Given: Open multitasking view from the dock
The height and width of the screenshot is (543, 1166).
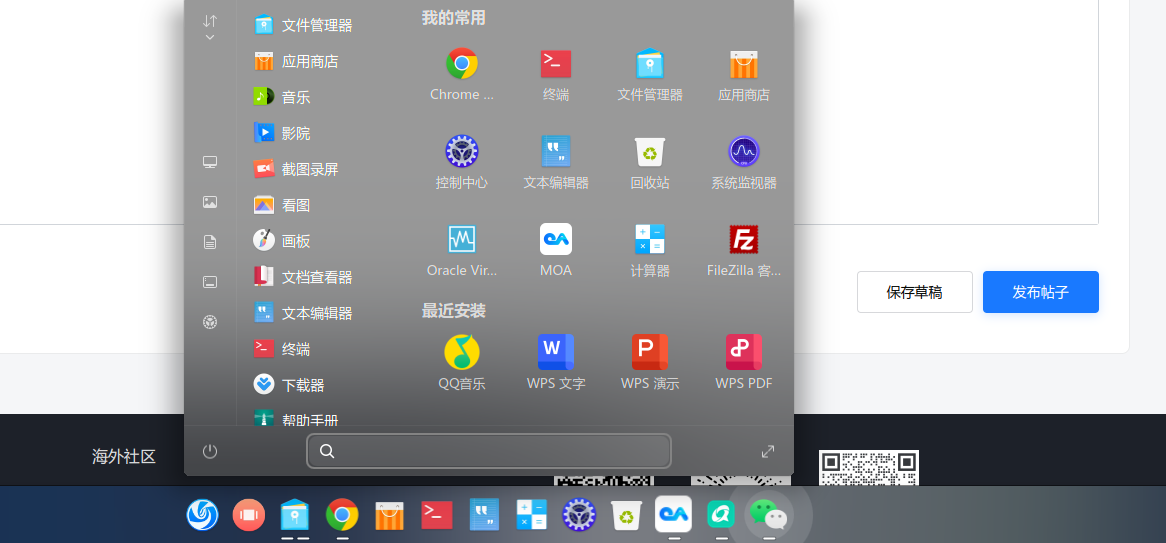Looking at the screenshot, I should (x=248, y=514).
